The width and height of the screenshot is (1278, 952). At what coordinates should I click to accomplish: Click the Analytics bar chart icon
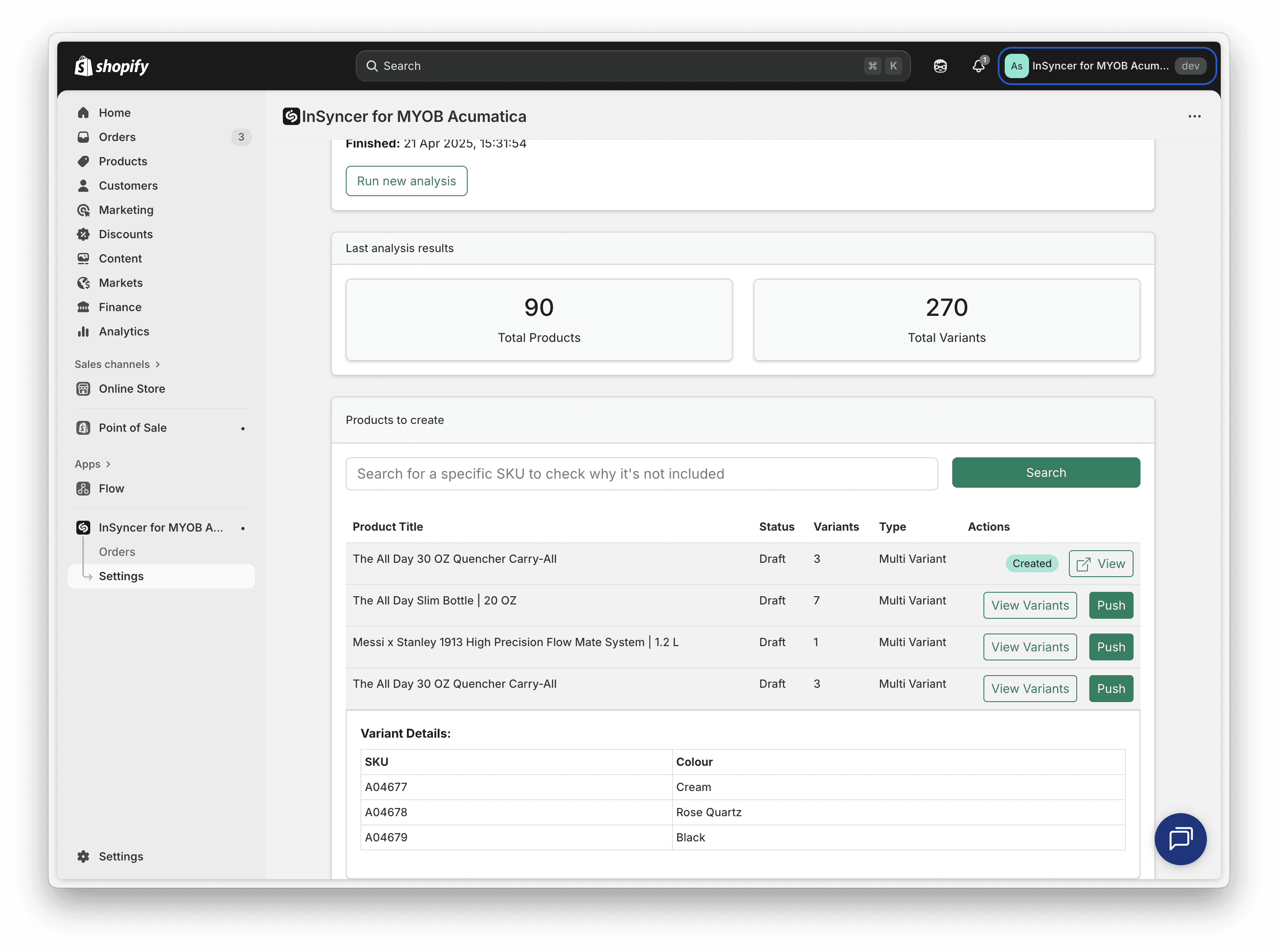(84, 332)
